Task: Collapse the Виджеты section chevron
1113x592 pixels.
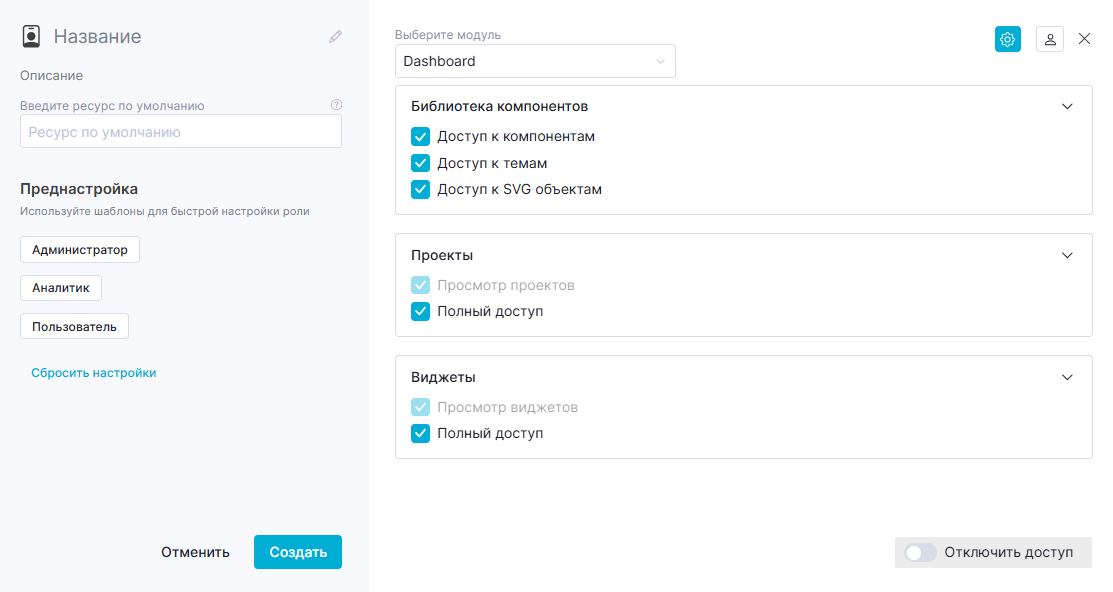Action: click(x=1067, y=378)
